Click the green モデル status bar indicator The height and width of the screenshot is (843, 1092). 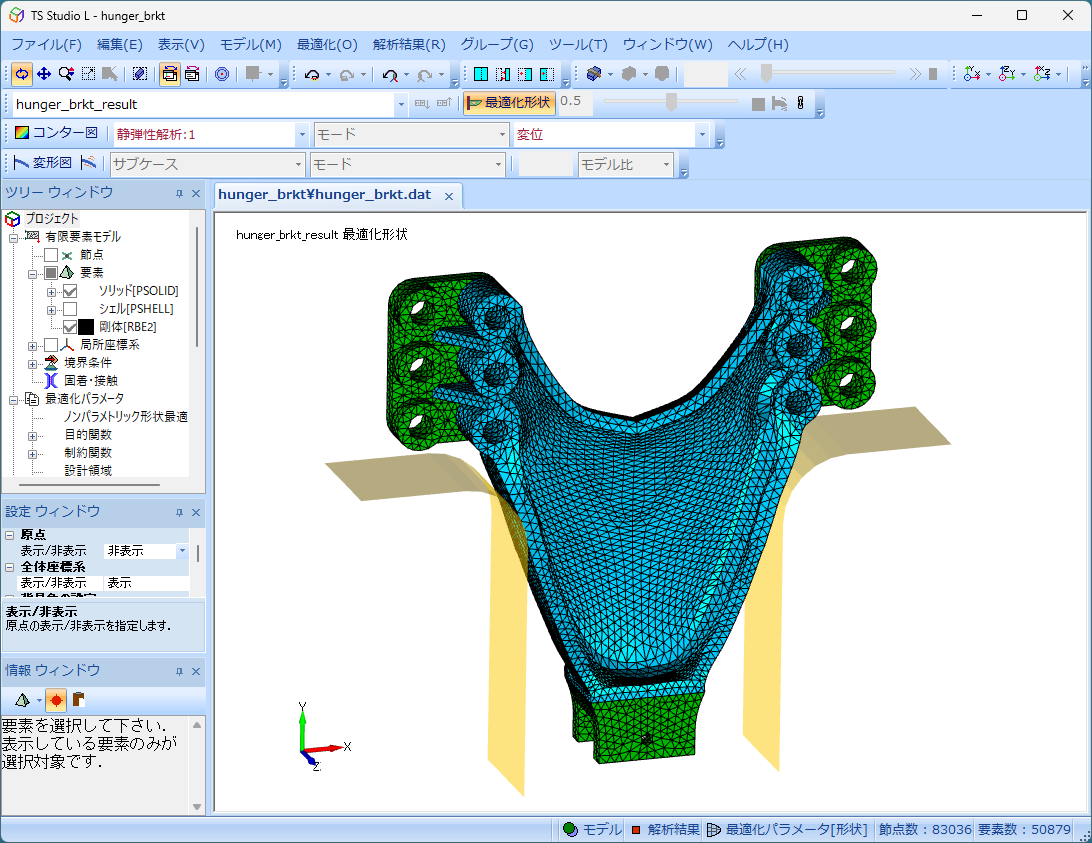pyautogui.click(x=591, y=829)
